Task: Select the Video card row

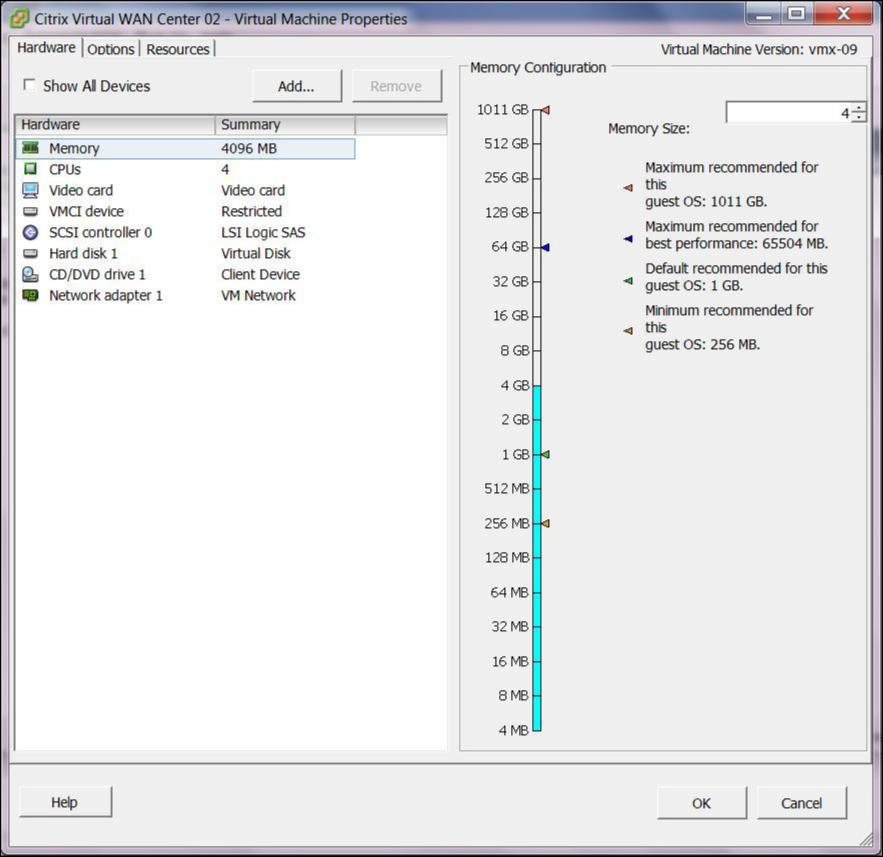Action: 186,191
